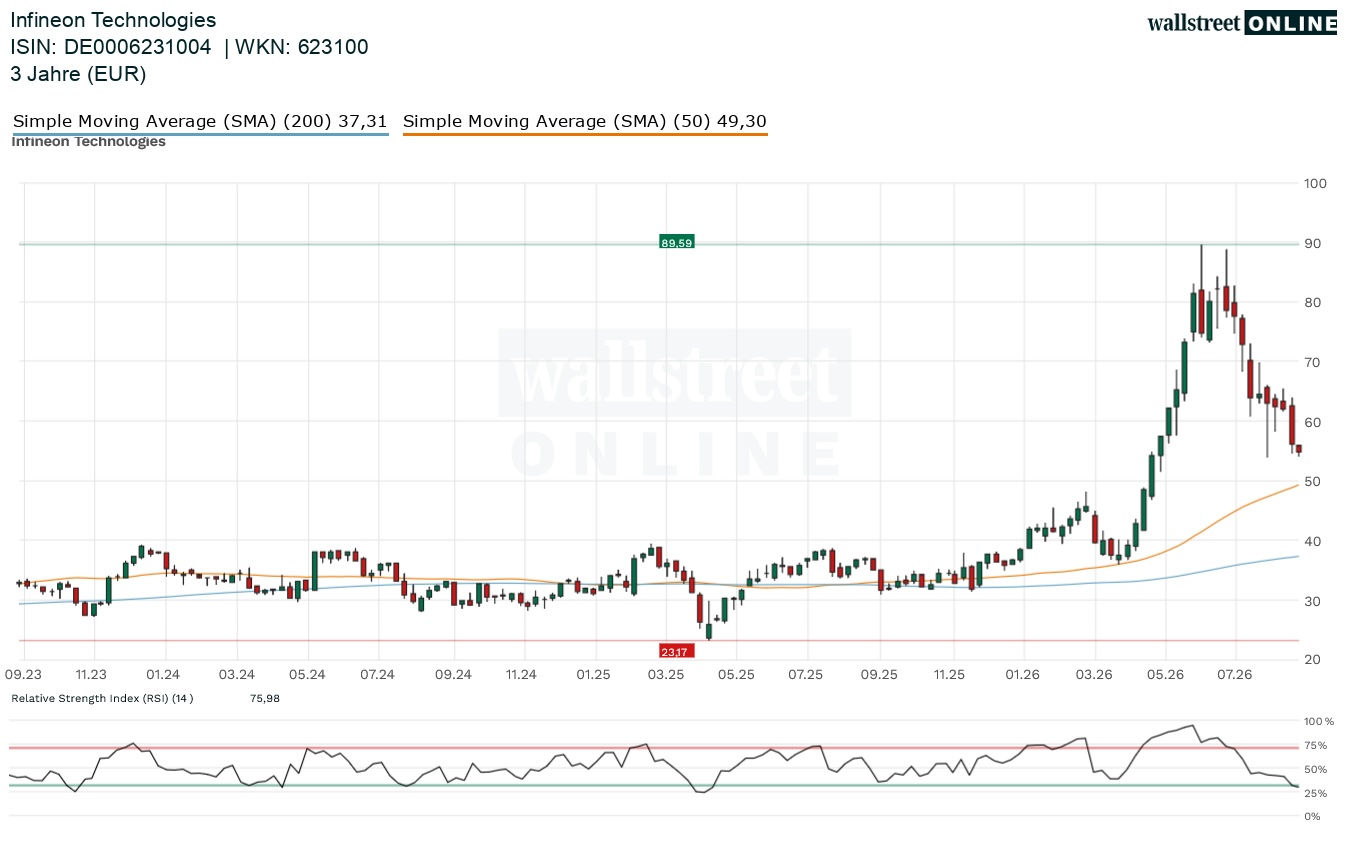Click the wallstreet ONLINE logo
The image size is (1349, 843).
tap(1242, 23)
